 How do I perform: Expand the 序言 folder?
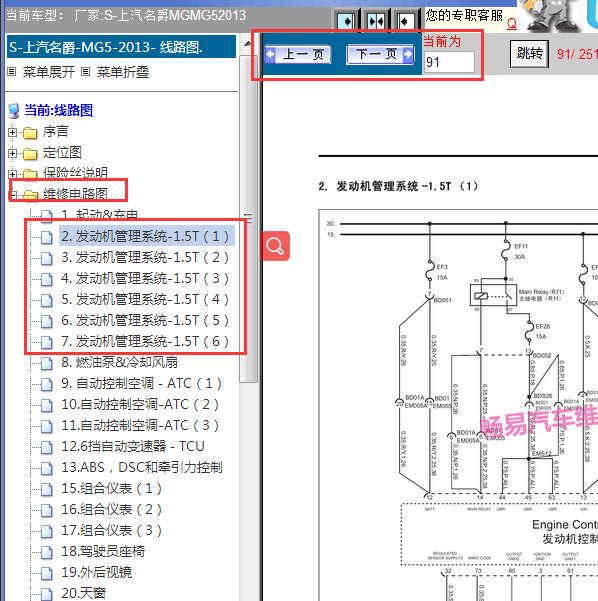tap(12, 132)
